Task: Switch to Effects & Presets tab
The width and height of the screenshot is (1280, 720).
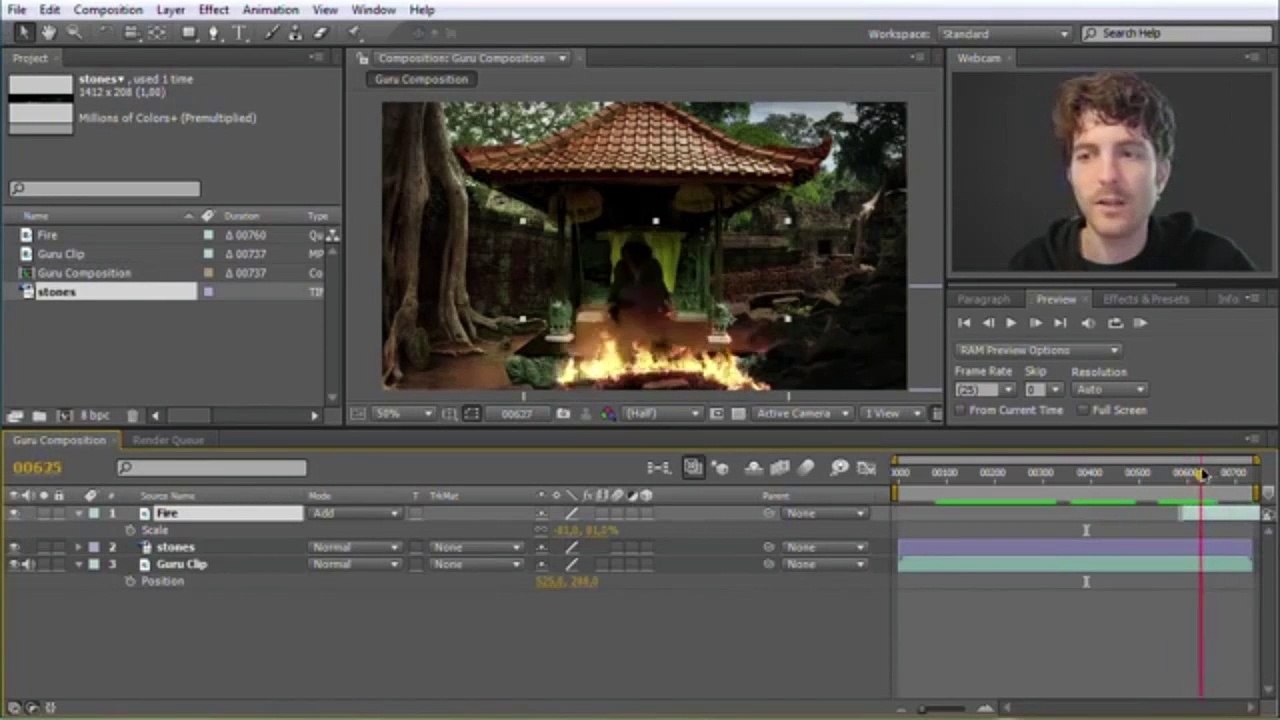Action: [1146, 299]
